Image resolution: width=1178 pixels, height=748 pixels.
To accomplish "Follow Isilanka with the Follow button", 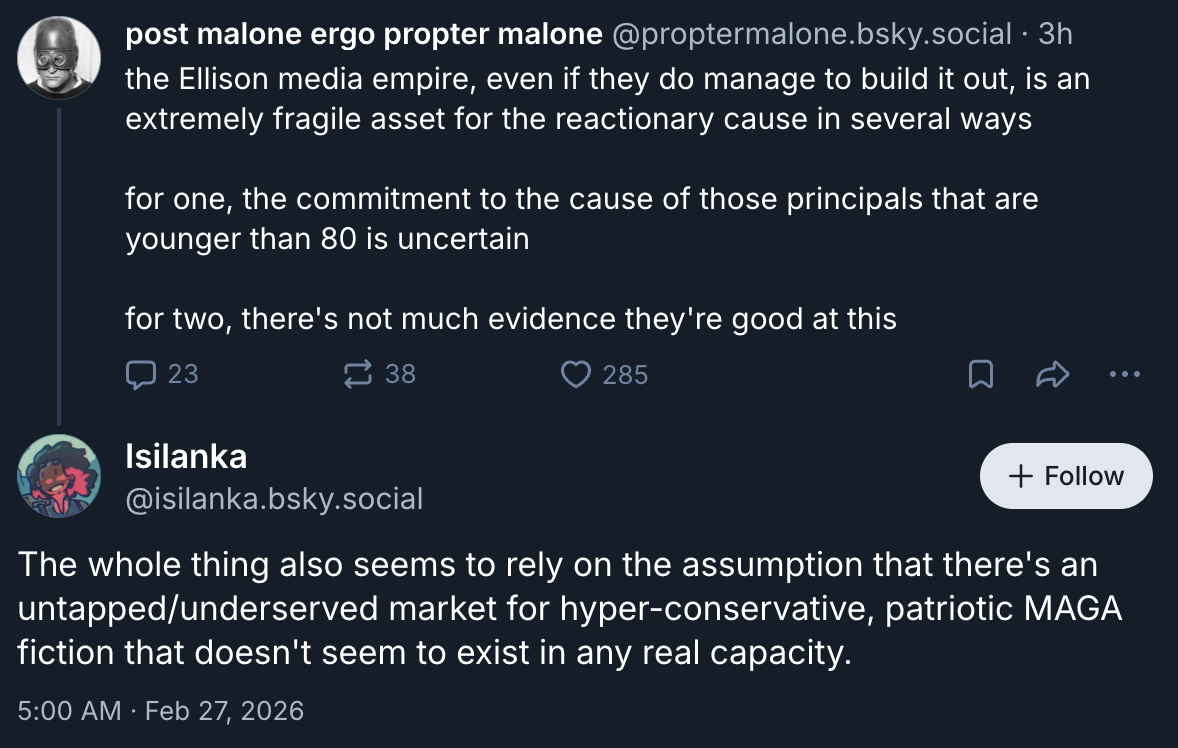I will point(1066,476).
